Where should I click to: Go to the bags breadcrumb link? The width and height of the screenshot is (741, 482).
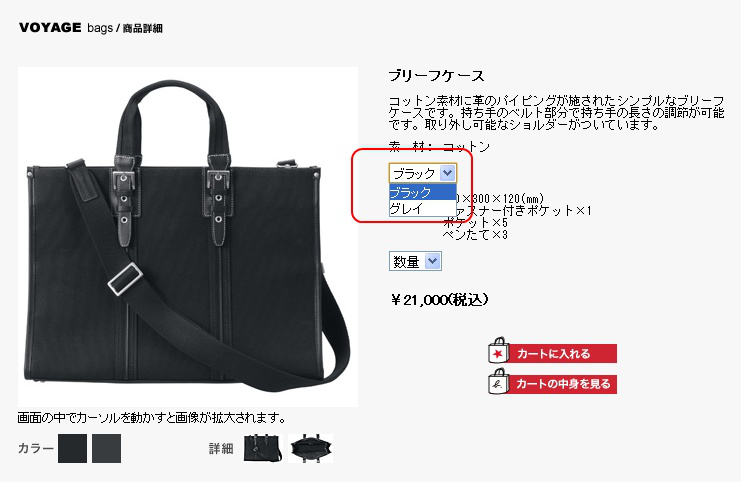pyautogui.click(x=100, y=28)
